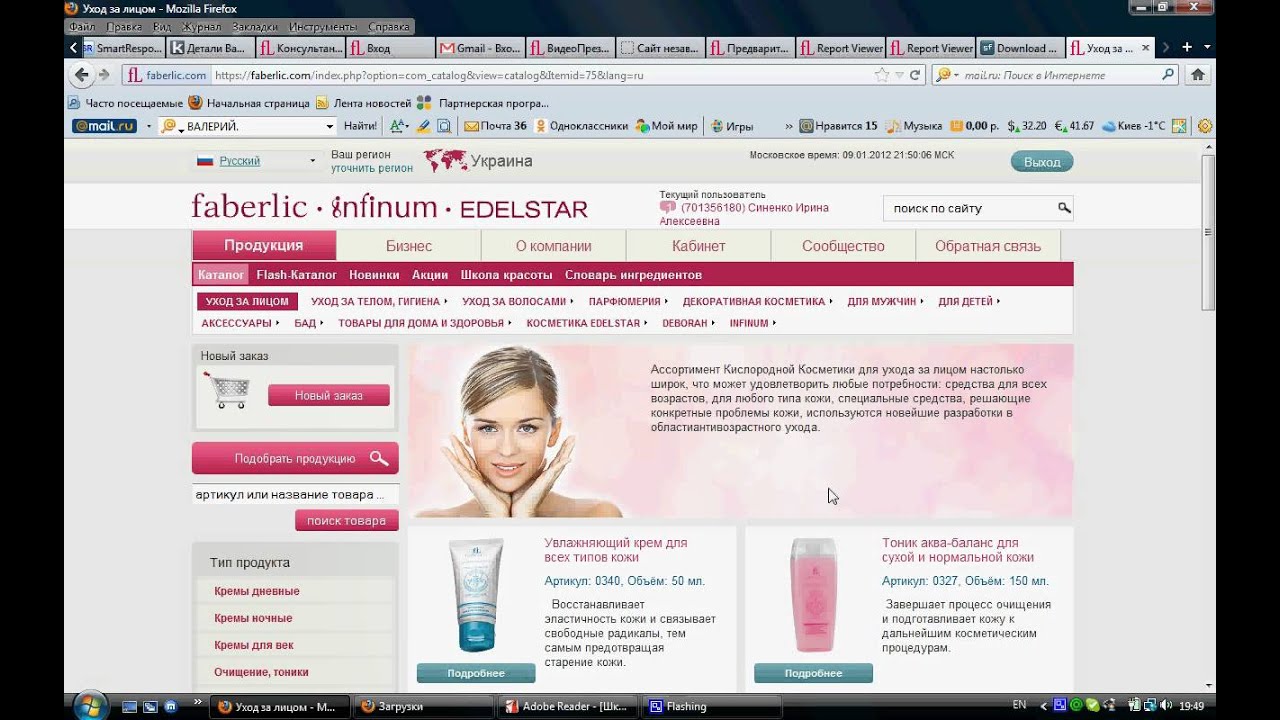
Task: Open the Firefox home page icon
Action: click(x=1197, y=75)
